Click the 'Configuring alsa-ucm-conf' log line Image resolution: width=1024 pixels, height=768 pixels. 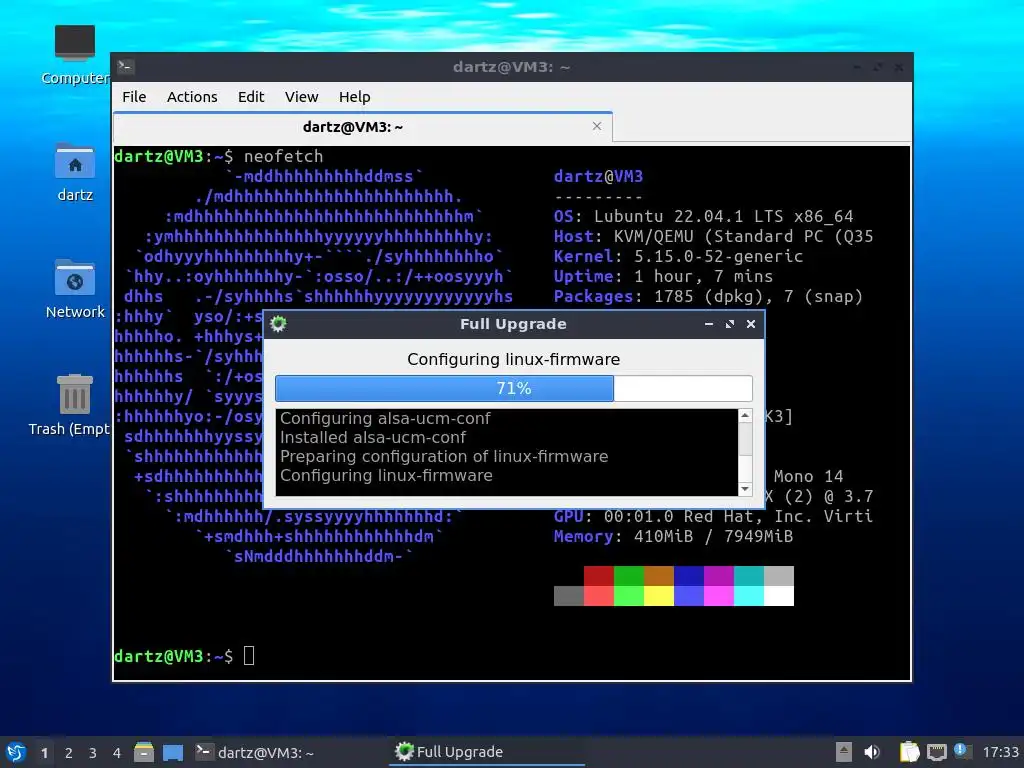click(x=385, y=418)
